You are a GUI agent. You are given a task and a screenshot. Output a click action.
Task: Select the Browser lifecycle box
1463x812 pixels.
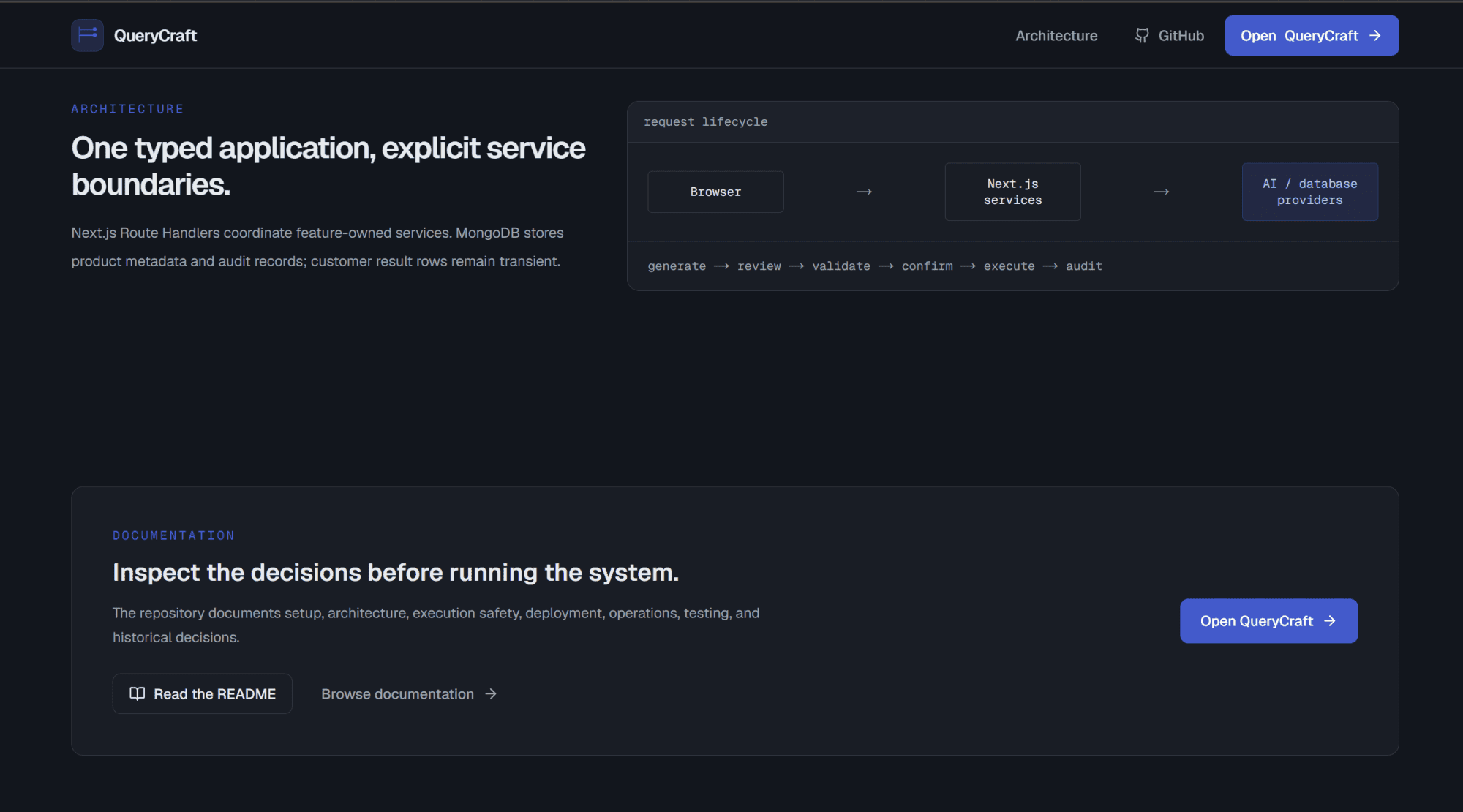tap(715, 192)
